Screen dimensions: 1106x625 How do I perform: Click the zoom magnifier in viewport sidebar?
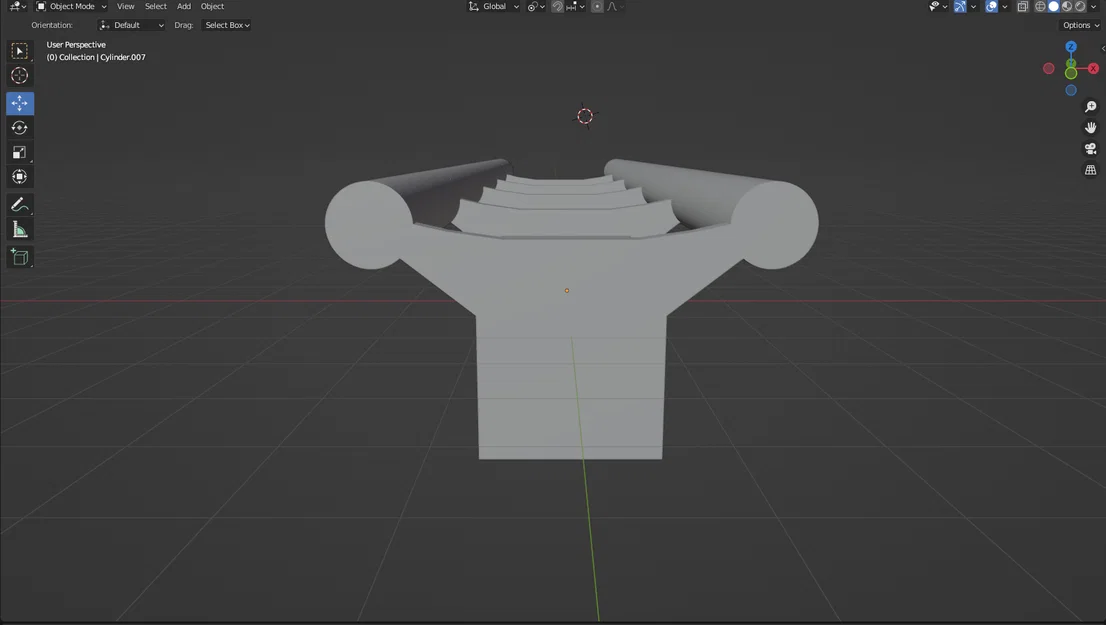coord(1090,106)
